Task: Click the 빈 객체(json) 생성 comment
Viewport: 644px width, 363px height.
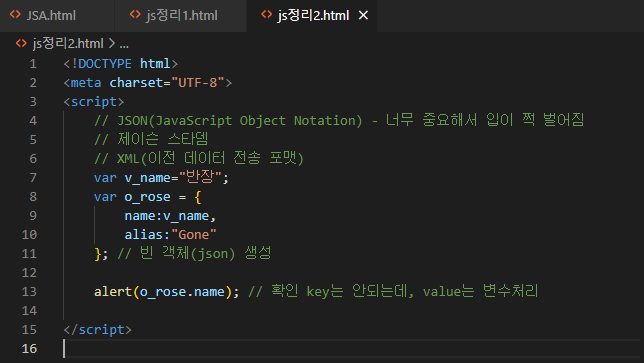Action: [x=194, y=253]
